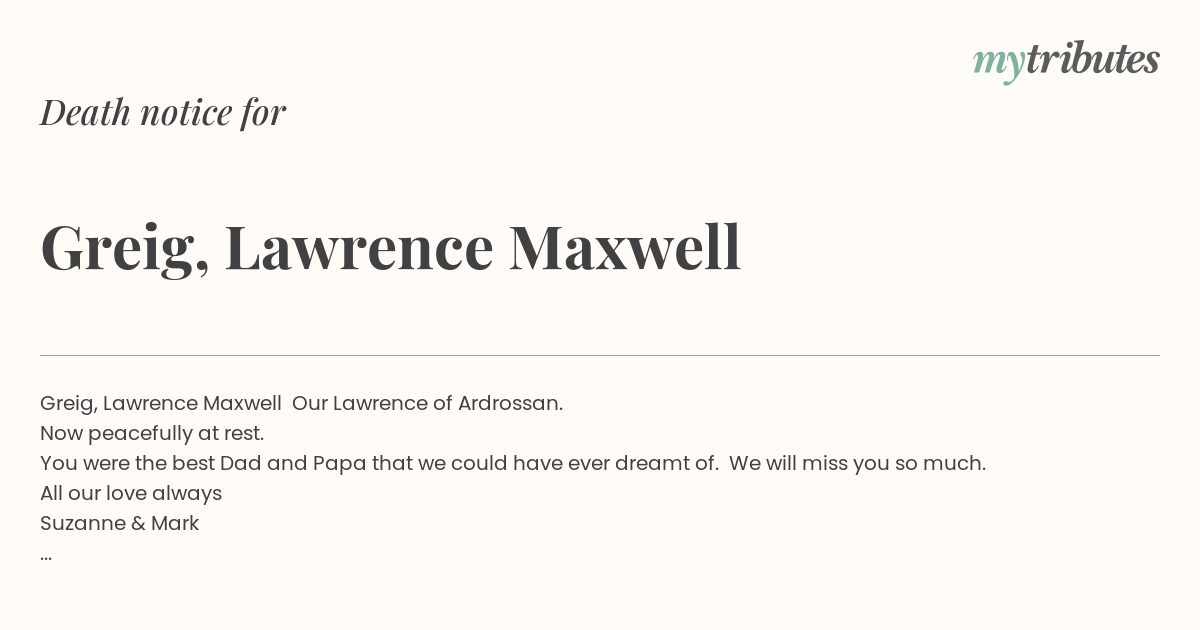
Task: Click the green 'my' part of logo
Action: pos(998,65)
